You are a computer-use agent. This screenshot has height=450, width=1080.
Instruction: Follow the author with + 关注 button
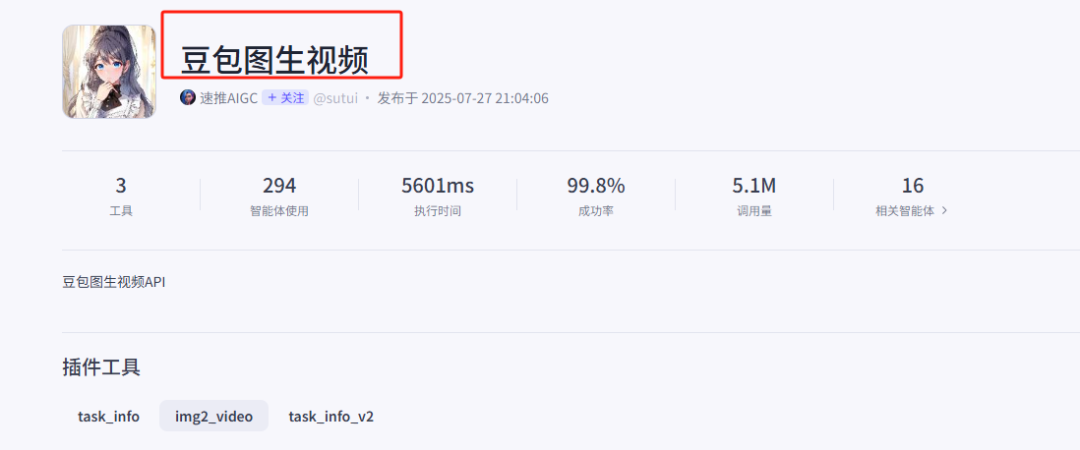285,98
